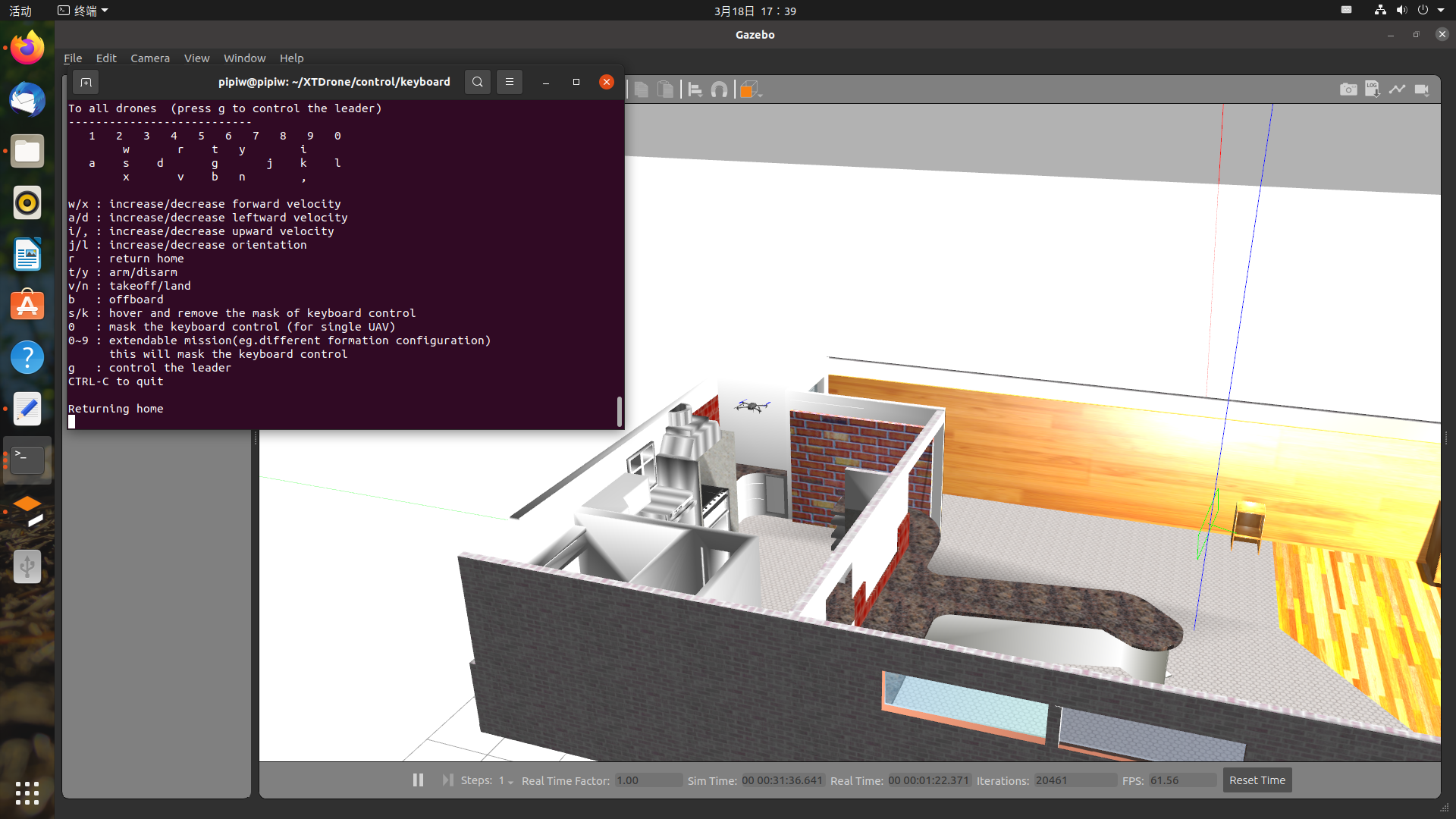Viewport: 1456px width, 819px height.
Task: Toggle the system volume indicator
Action: 1401,11
